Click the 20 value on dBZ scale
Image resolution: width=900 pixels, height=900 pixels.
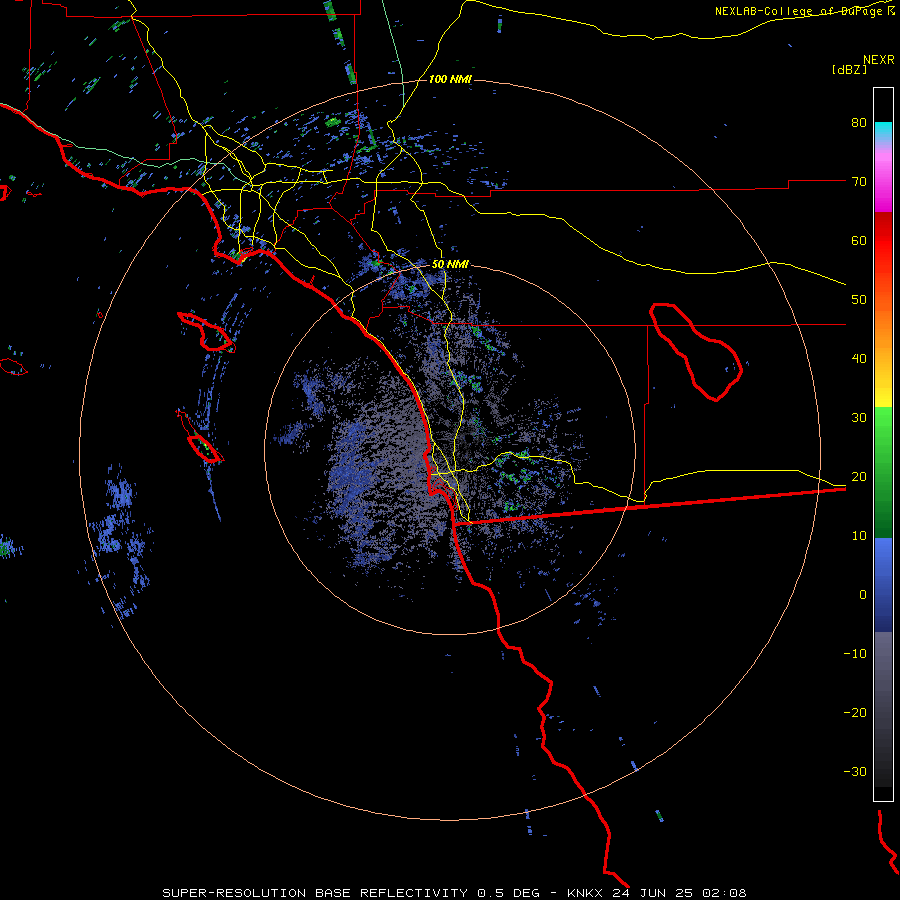(859, 477)
